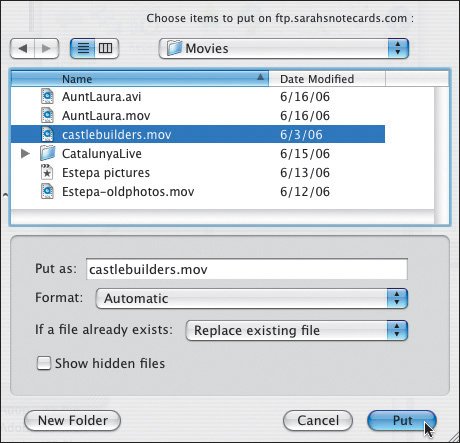This screenshot has width=460, height=443.
Task: Open the Movies location popup menu
Action: pyautogui.click(x=284, y=49)
